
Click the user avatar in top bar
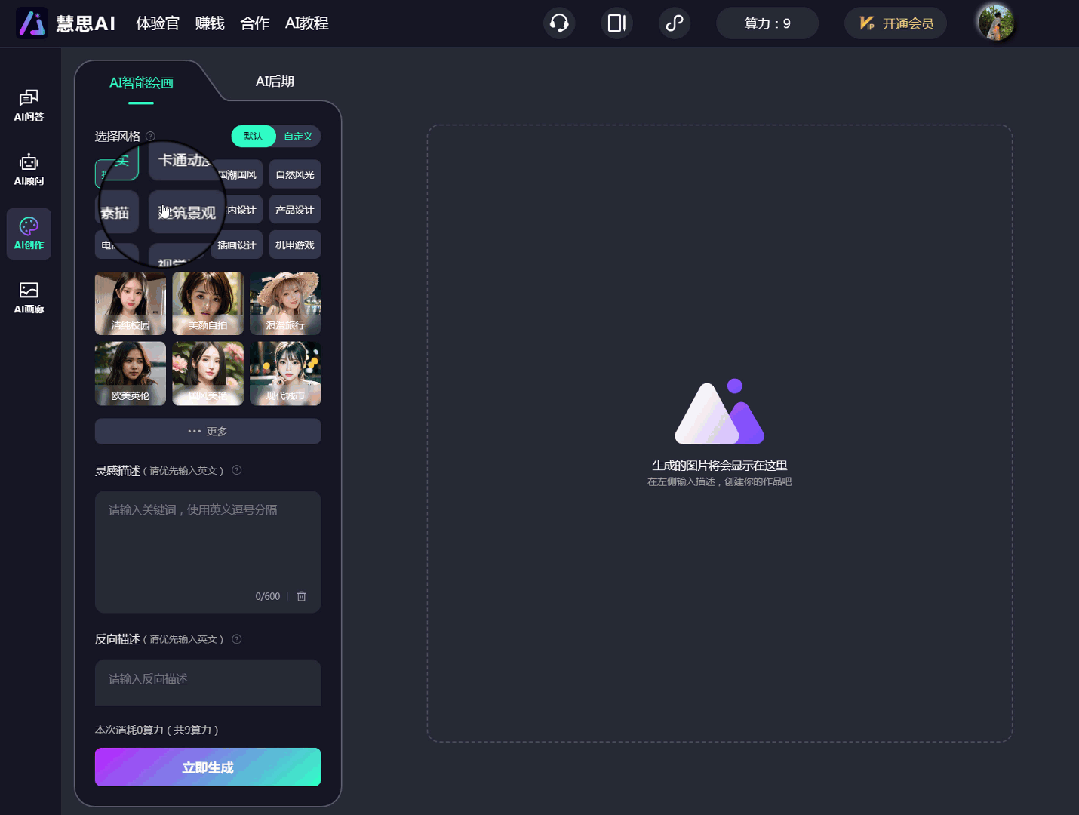pyautogui.click(x=994, y=22)
